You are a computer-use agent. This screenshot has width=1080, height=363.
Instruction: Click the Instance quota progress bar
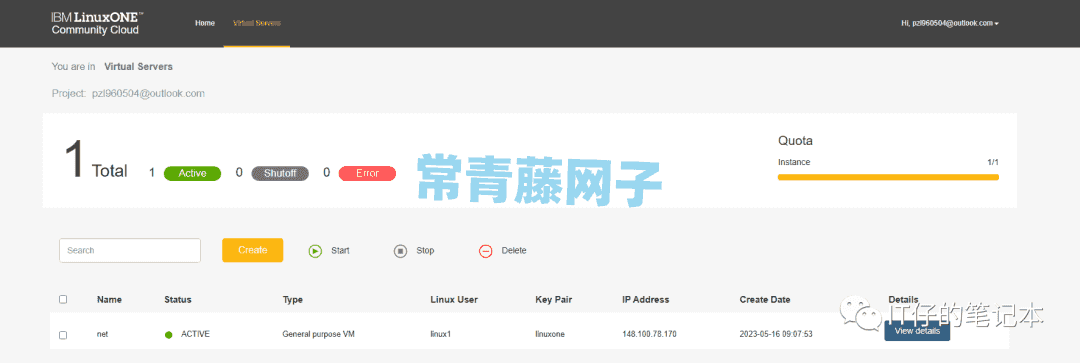(x=888, y=177)
